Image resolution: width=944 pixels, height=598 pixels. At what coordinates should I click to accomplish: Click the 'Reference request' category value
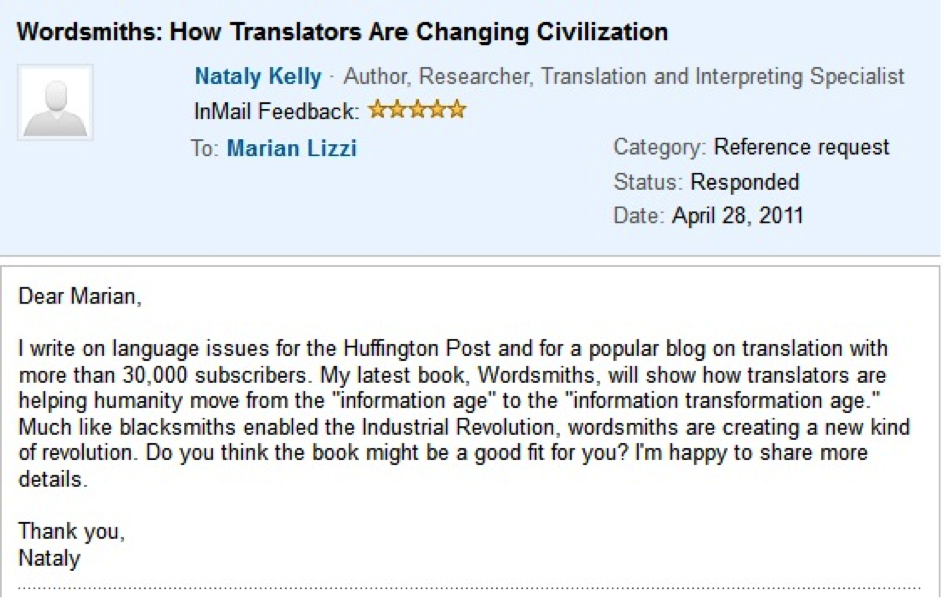(x=801, y=147)
